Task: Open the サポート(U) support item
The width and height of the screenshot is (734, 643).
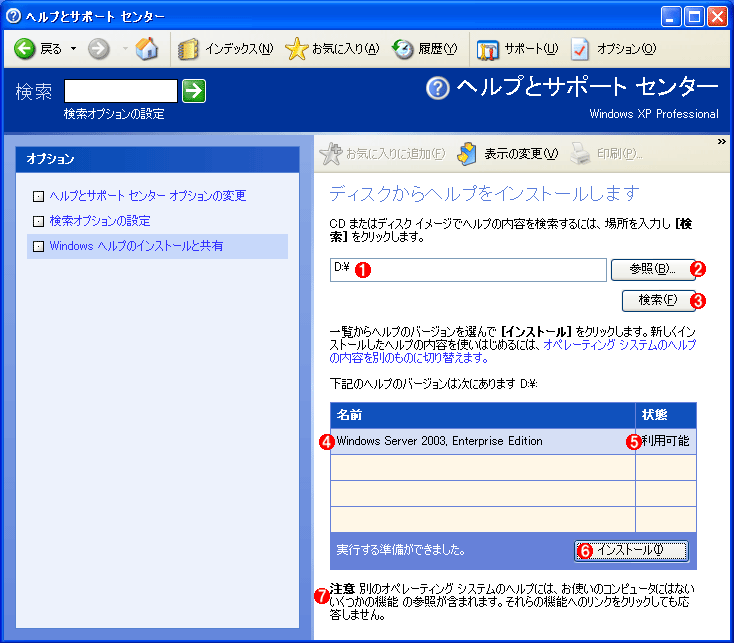Action: (517, 49)
